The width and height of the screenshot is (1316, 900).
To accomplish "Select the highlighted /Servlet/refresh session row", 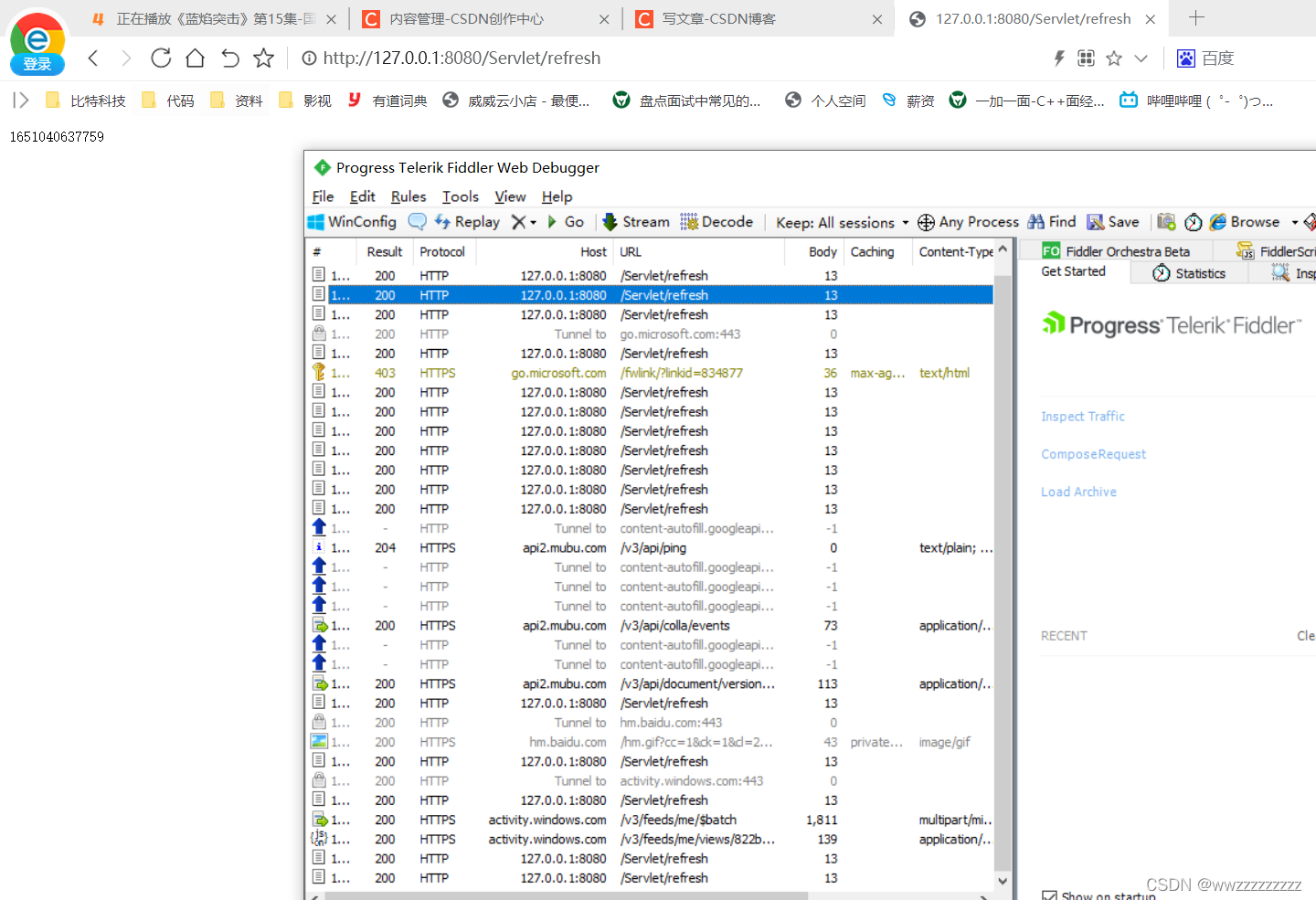I will (651, 294).
